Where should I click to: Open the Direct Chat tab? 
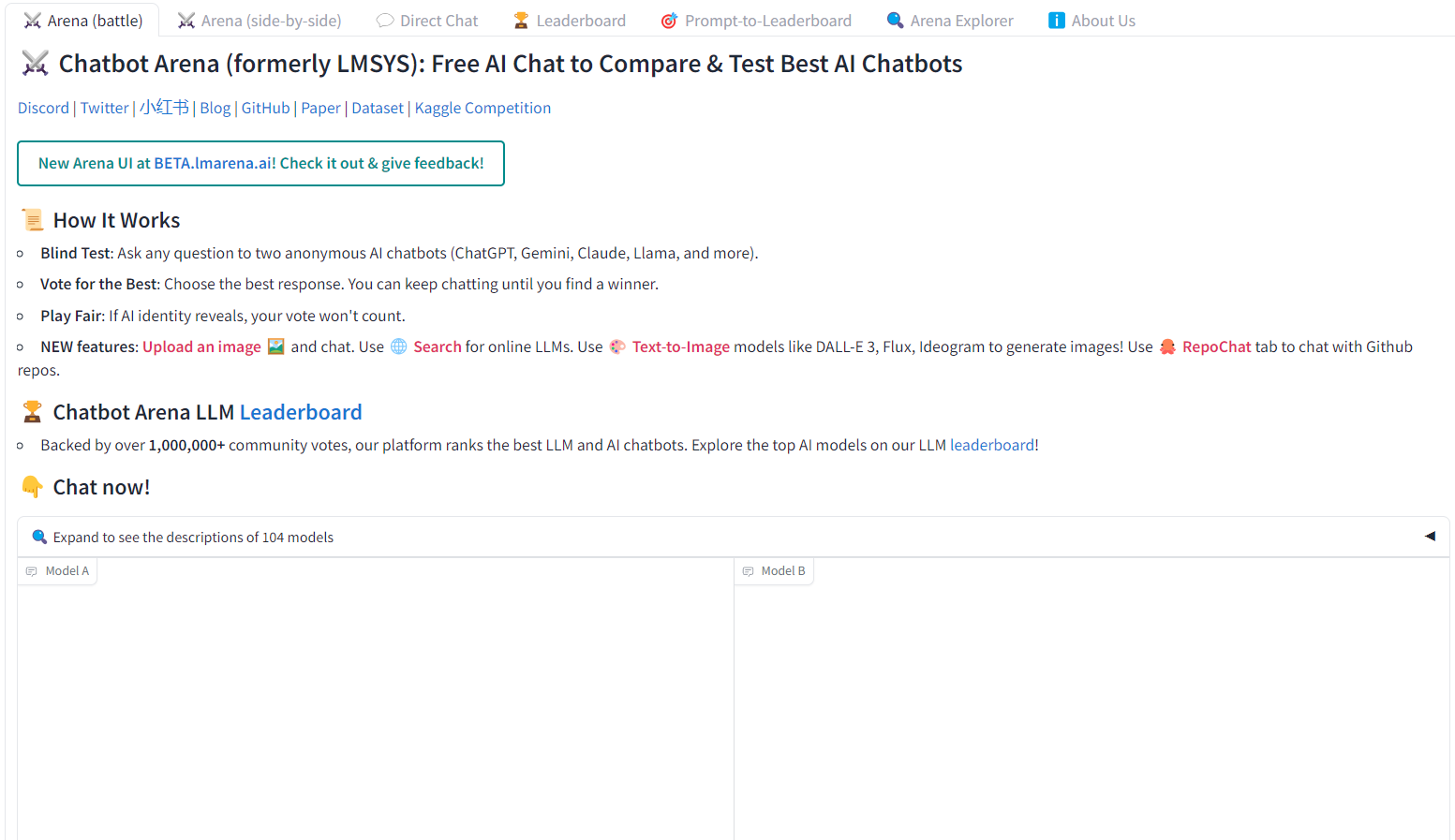coord(438,21)
